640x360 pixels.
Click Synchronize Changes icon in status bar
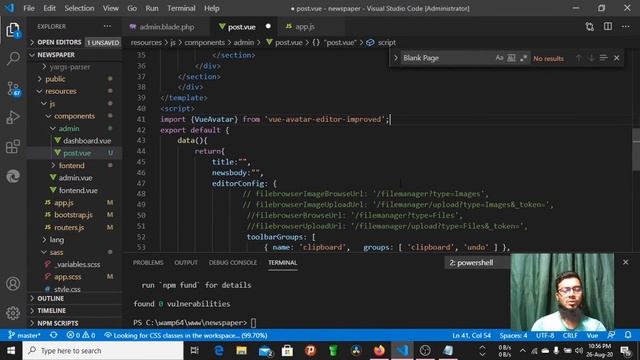pyautogui.click(x=53, y=335)
